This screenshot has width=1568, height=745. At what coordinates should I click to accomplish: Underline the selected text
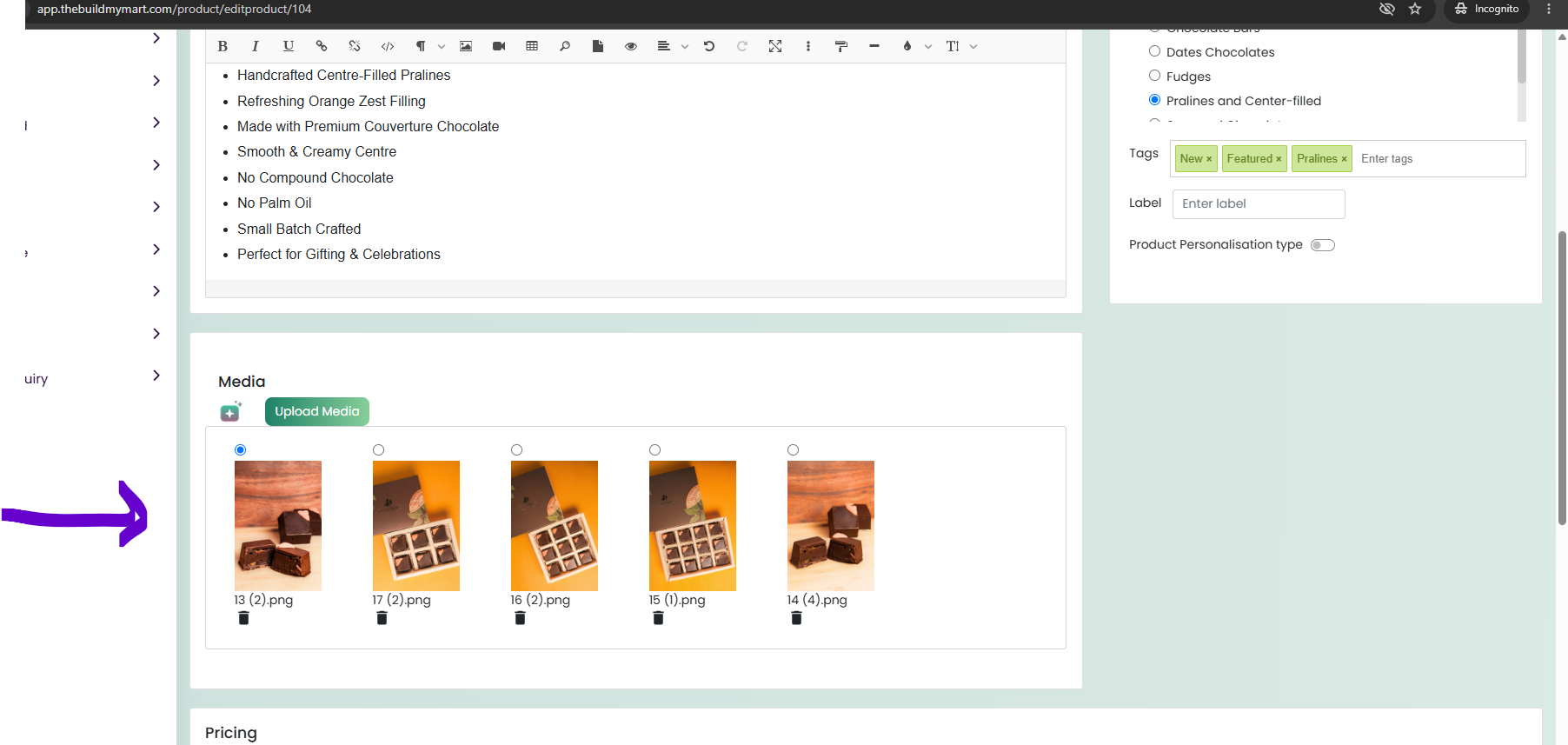[289, 46]
